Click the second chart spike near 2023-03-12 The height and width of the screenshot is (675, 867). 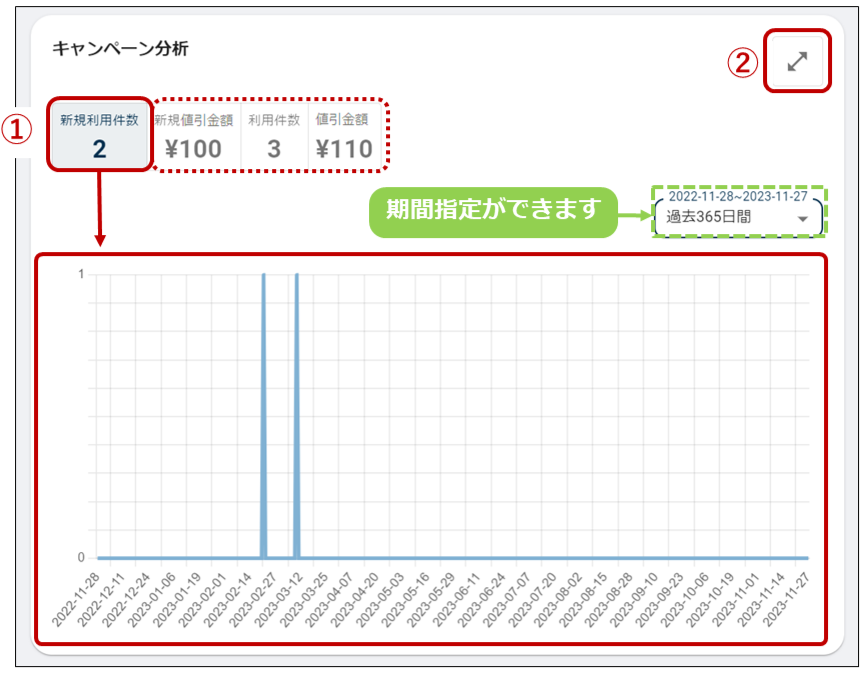(x=297, y=400)
